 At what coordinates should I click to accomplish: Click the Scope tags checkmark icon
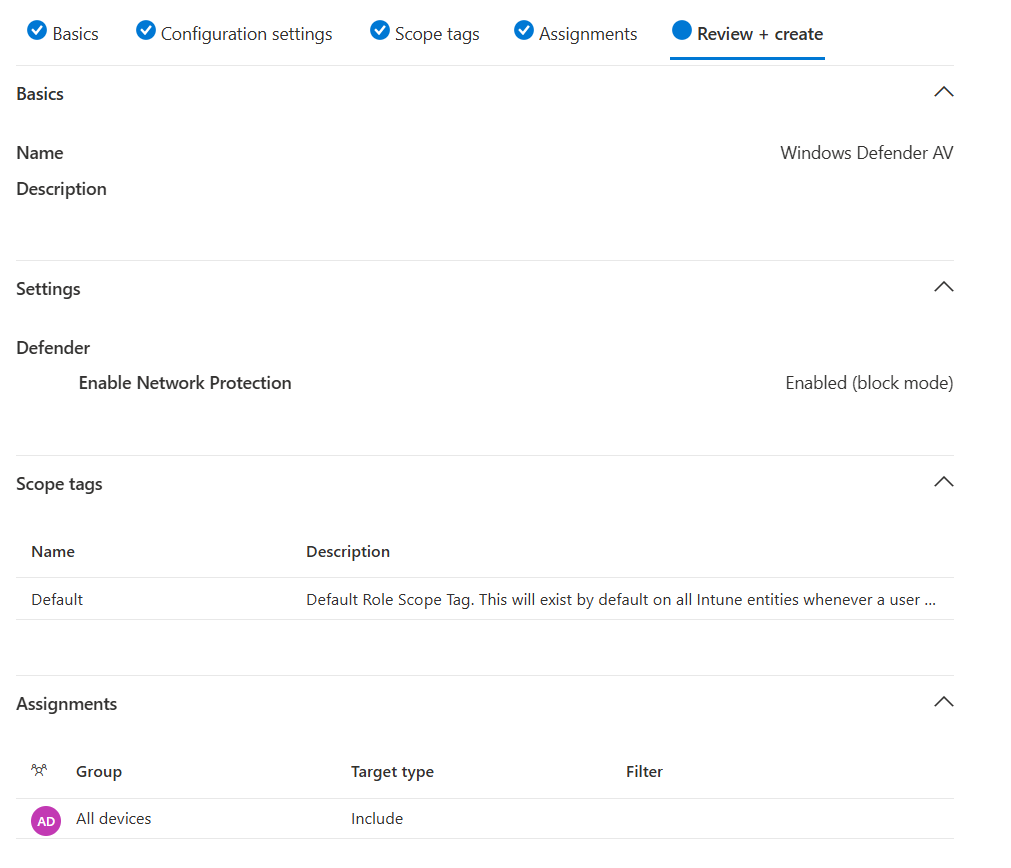379,31
